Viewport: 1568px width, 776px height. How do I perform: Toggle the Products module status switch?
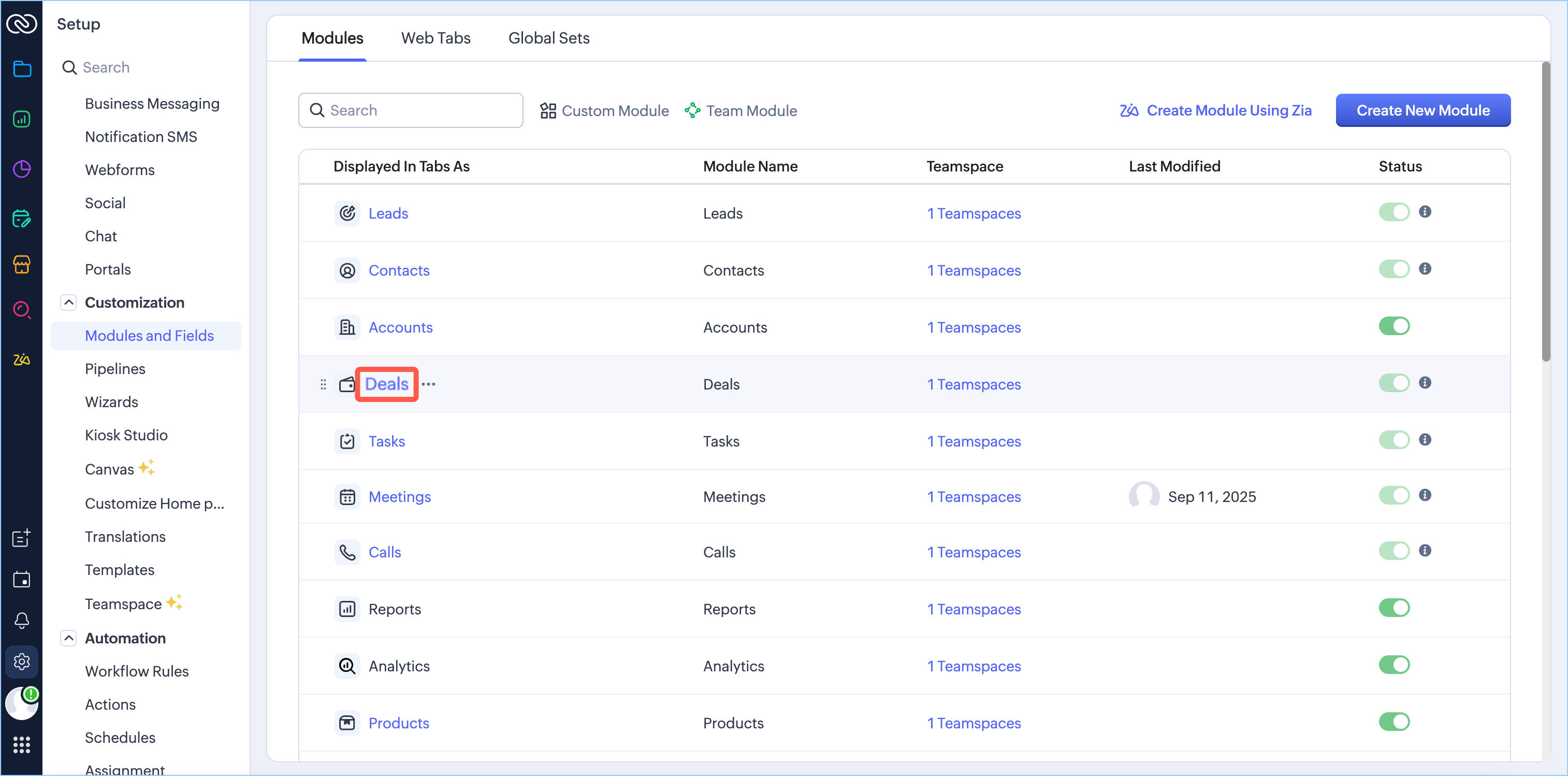click(1394, 722)
